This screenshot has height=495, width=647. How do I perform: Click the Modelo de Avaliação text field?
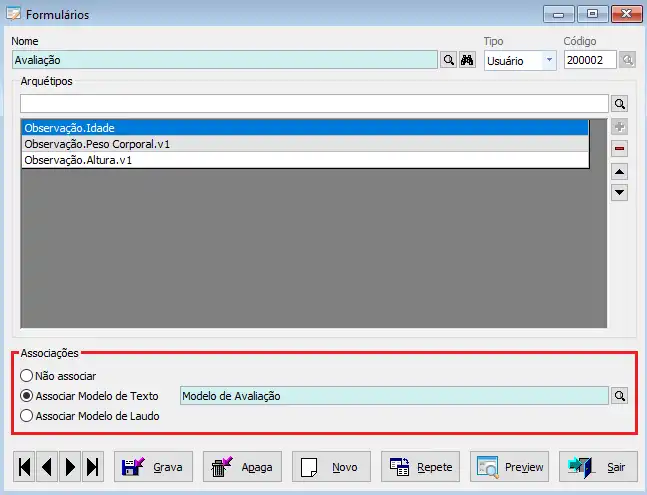394,396
